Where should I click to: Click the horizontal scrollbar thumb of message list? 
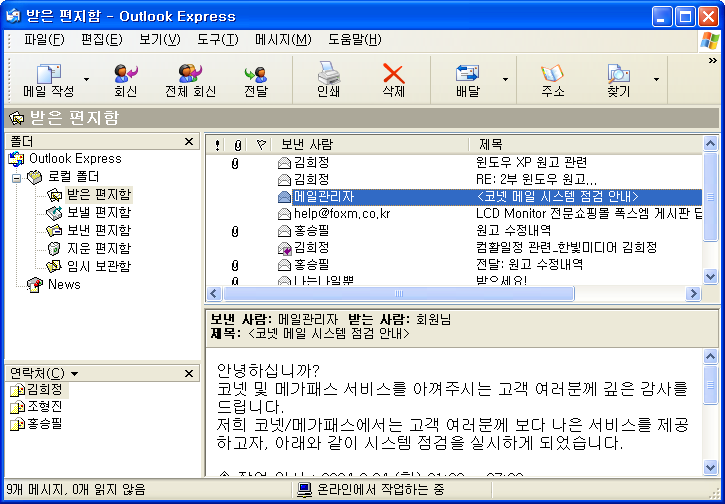click(x=399, y=294)
